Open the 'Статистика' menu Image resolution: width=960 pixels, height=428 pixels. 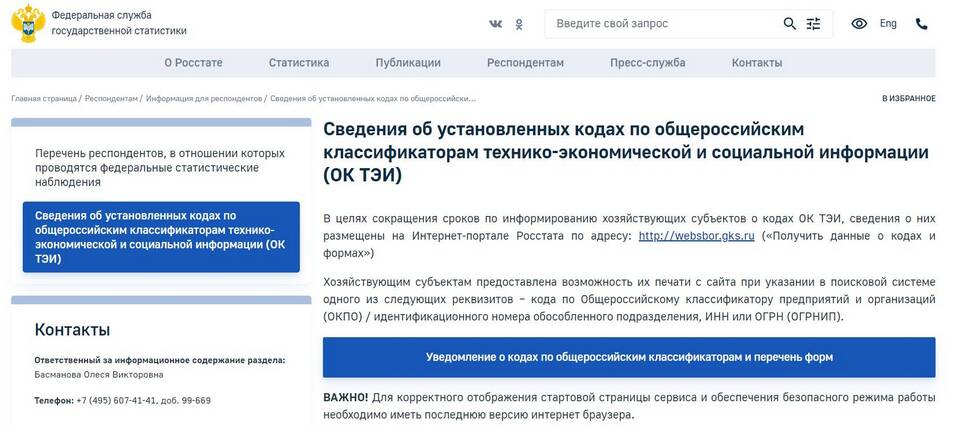click(x=299, y=63)
